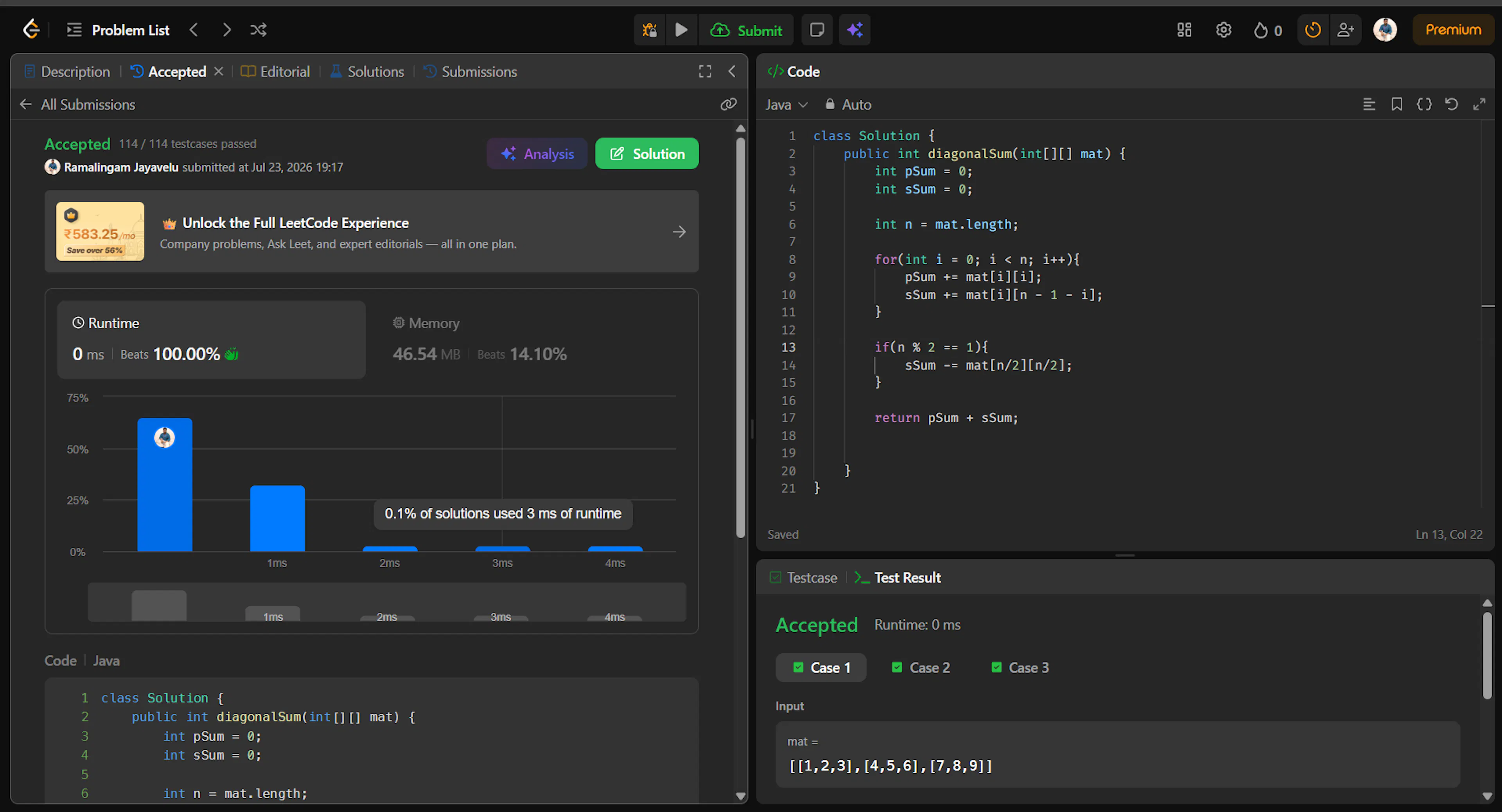Screen dimensions: 1502x812
Task: Click the Run code play icon
Action: tap(681, 30)
